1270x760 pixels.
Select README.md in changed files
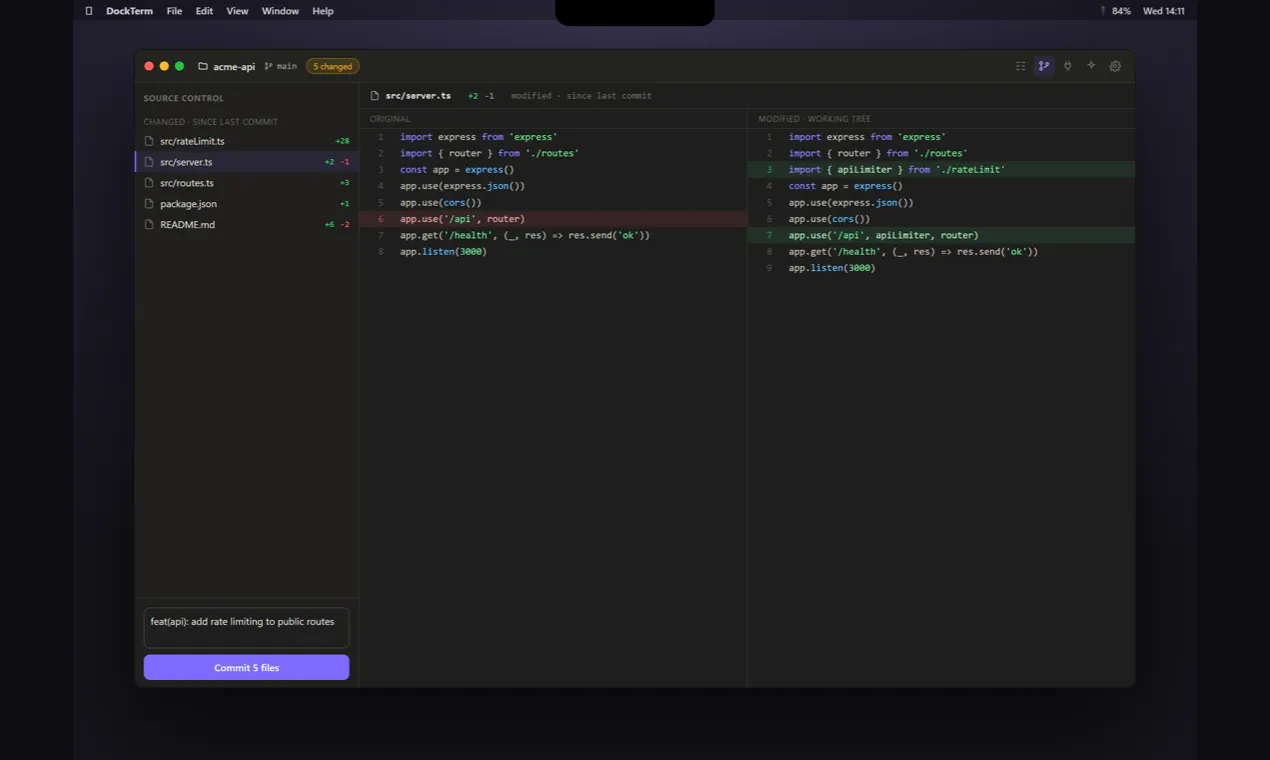[247, 225]
